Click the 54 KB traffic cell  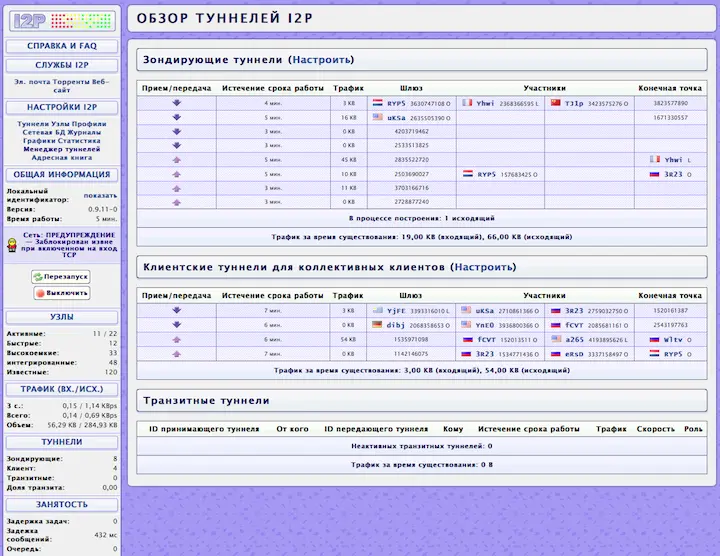tap(349, 339)
